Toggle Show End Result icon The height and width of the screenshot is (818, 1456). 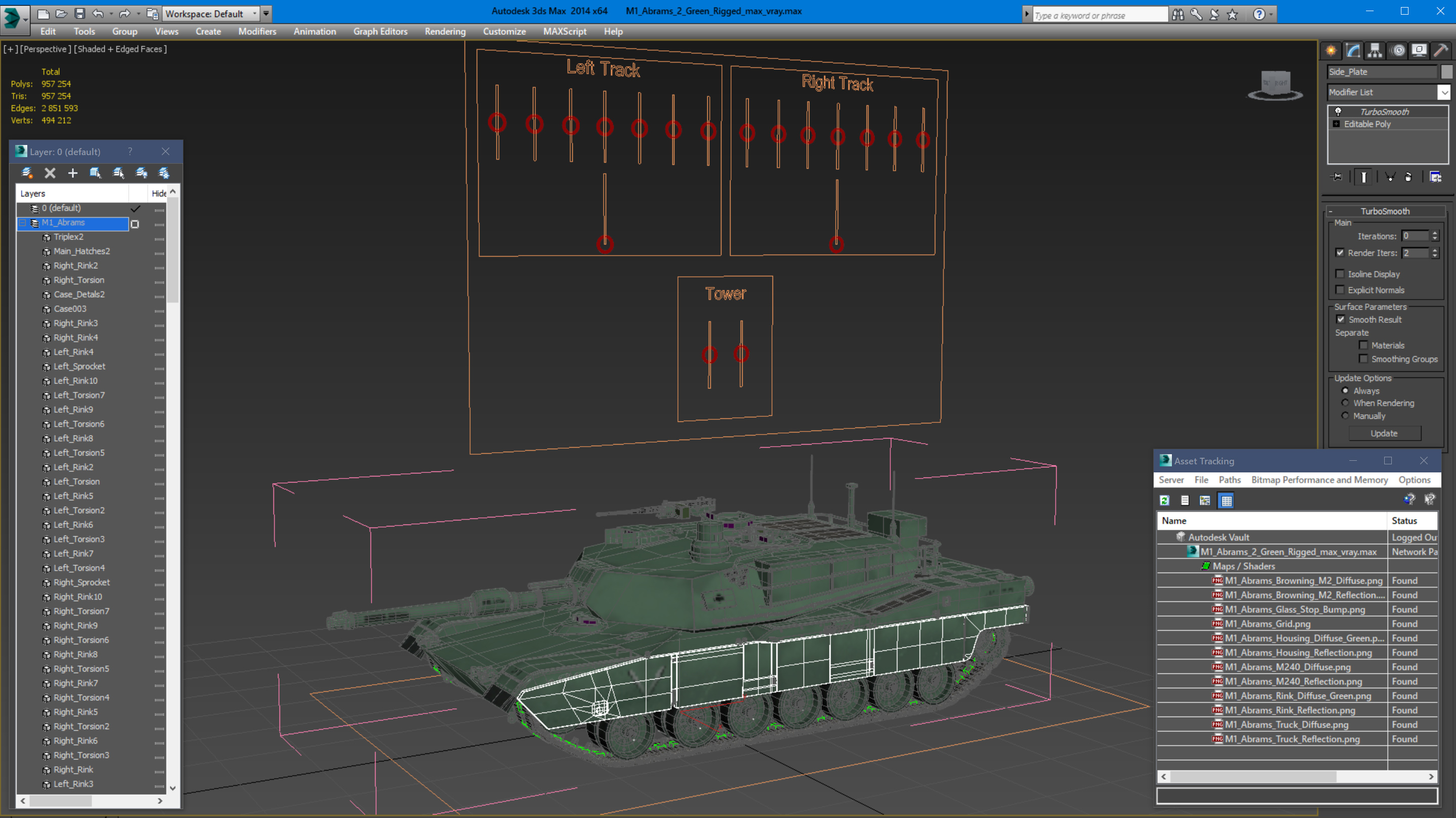1363,177
